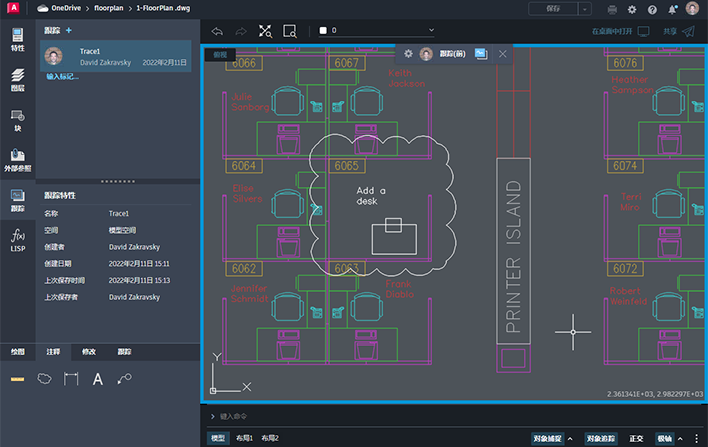Select the dimension tool

pos(71,379)
